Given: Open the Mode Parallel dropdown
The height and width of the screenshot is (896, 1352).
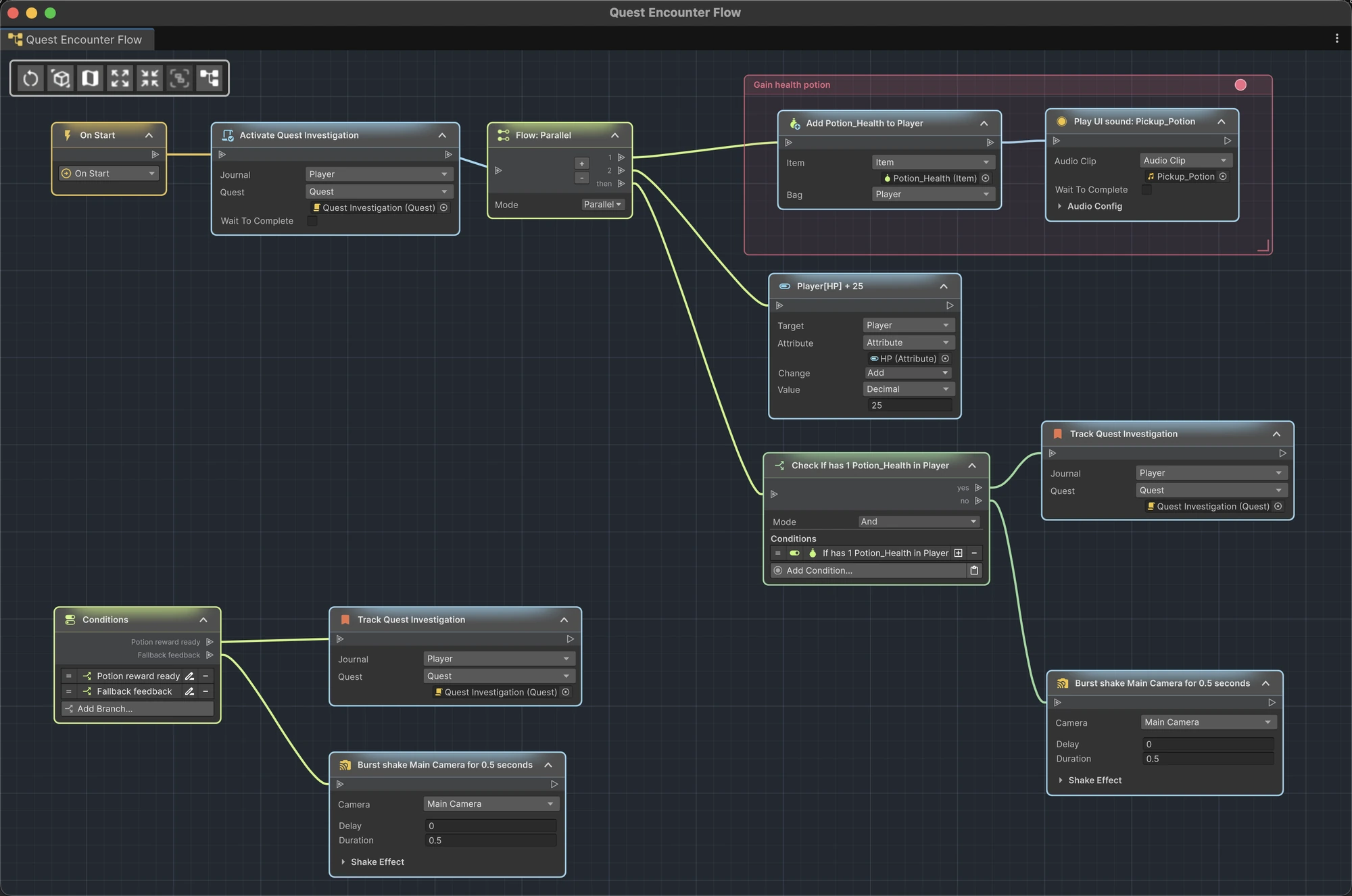Looking at the screenshot, I should pos(602,205).
